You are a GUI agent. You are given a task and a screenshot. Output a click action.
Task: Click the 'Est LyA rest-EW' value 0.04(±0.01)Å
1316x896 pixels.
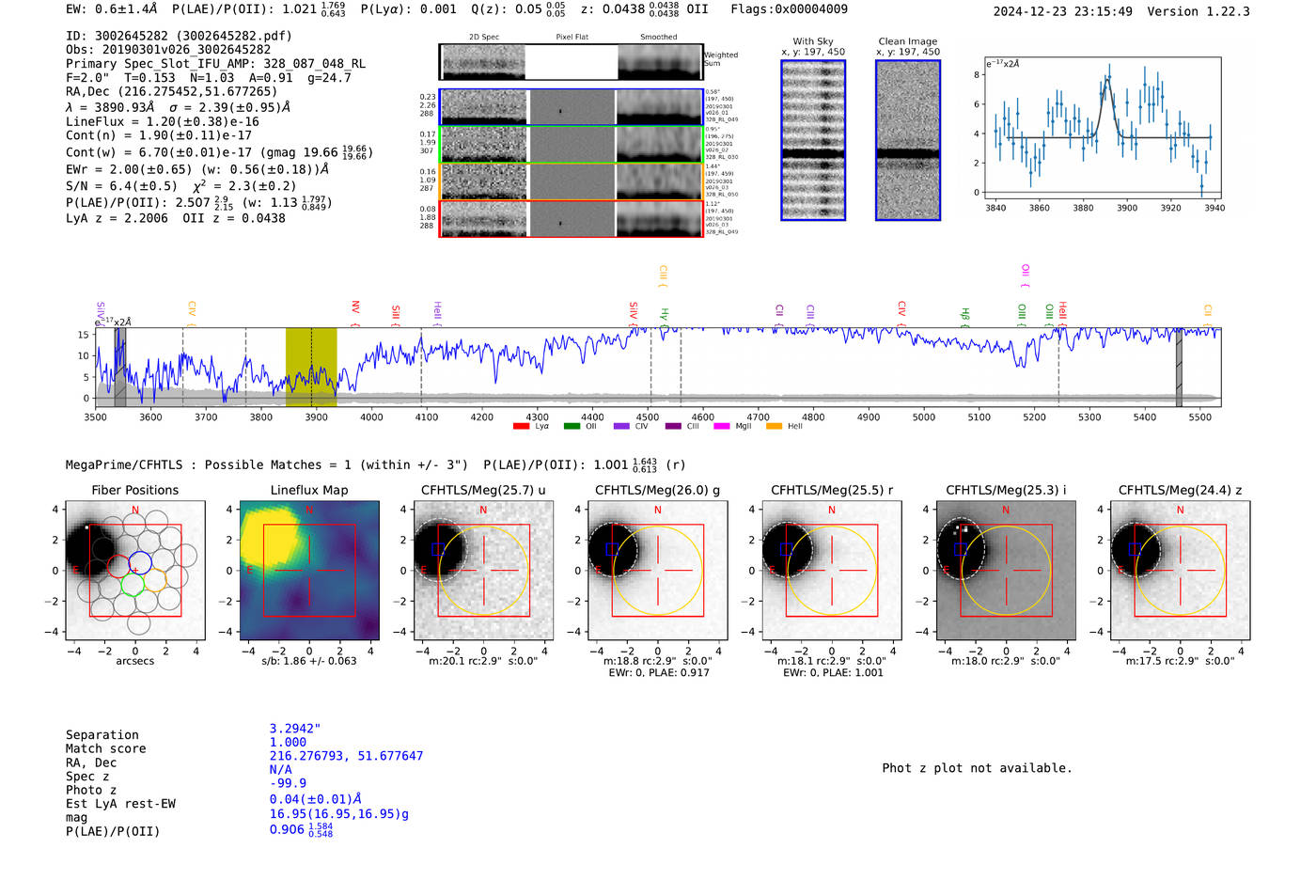[x=316, y=799]
